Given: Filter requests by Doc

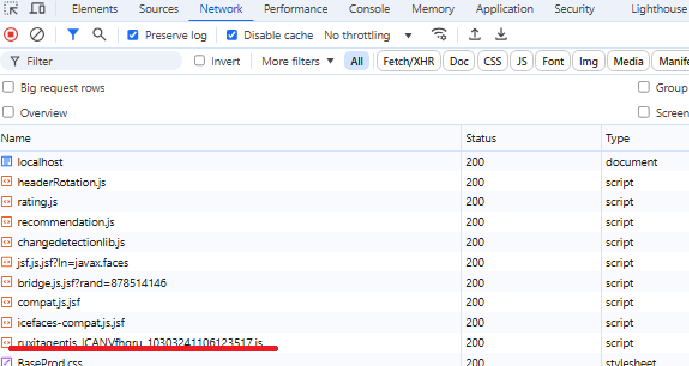Looking at the screenshot, I should tap(459, 61).
